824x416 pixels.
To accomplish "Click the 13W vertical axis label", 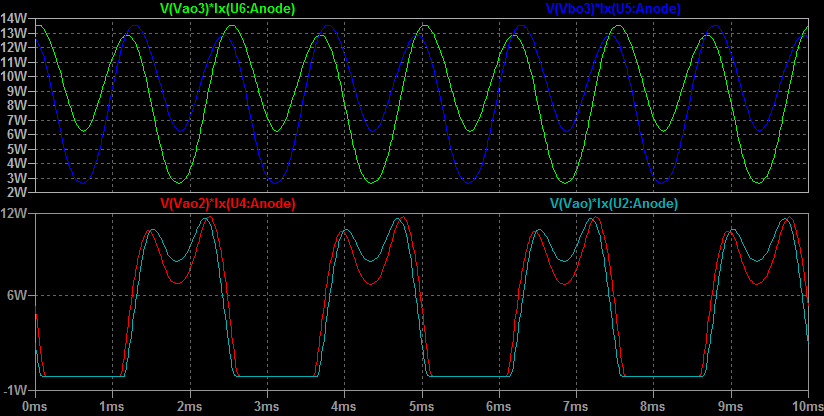I will point(13,33).
